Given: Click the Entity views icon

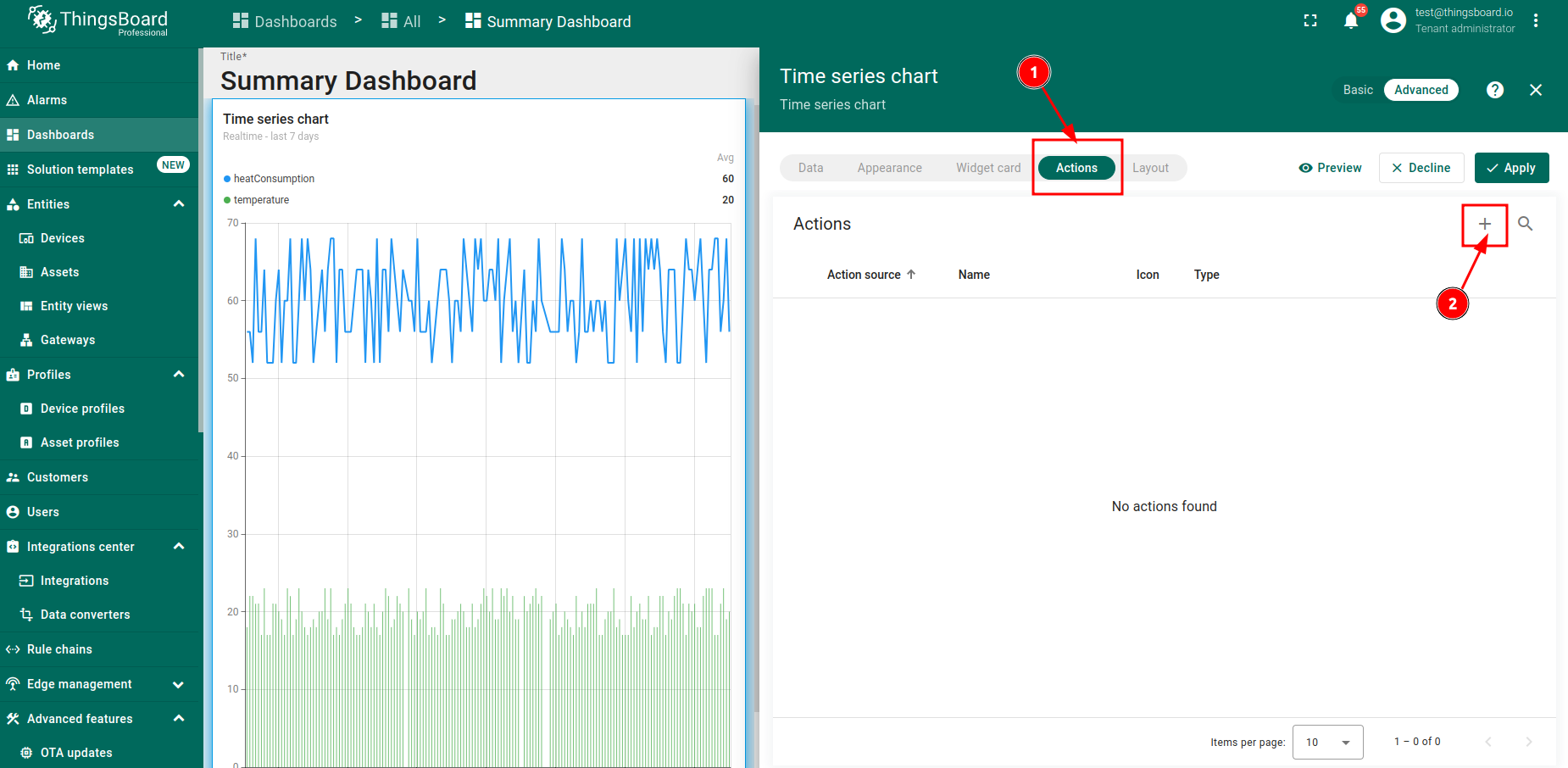Looking at the screenshot, I should tap(26, 306).
